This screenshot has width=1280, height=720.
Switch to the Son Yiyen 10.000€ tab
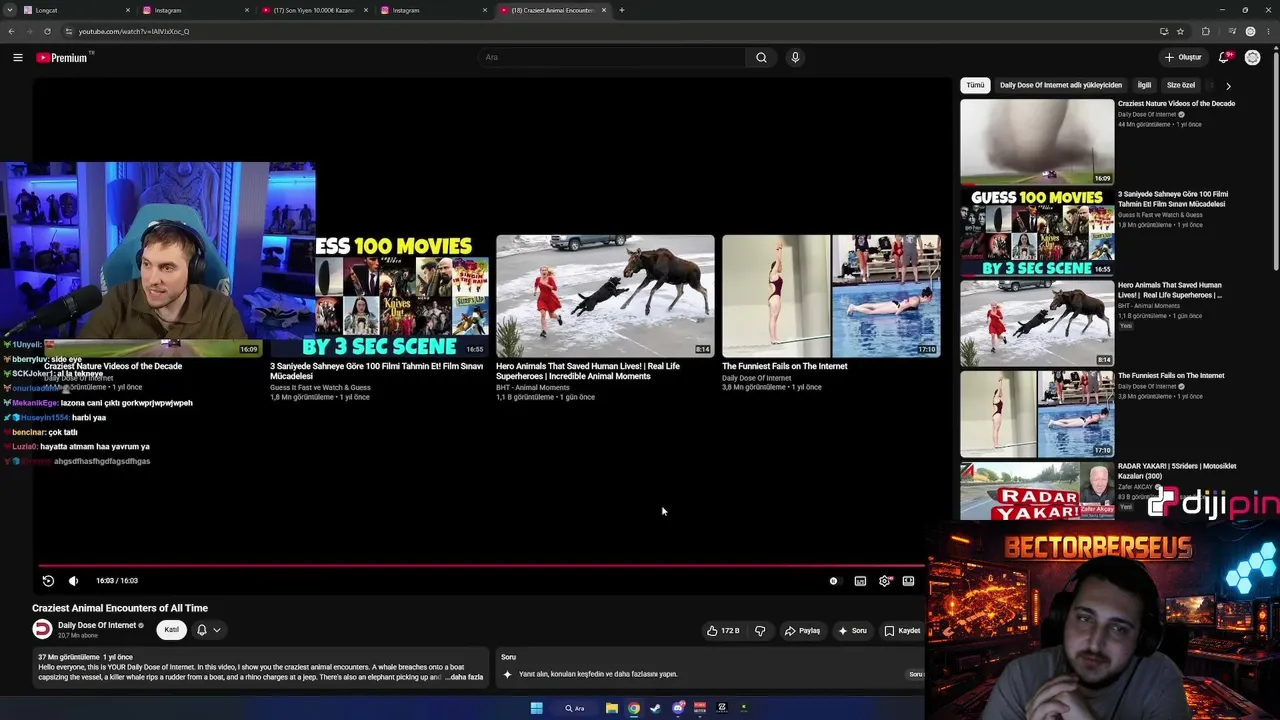(x=314, y=10)
